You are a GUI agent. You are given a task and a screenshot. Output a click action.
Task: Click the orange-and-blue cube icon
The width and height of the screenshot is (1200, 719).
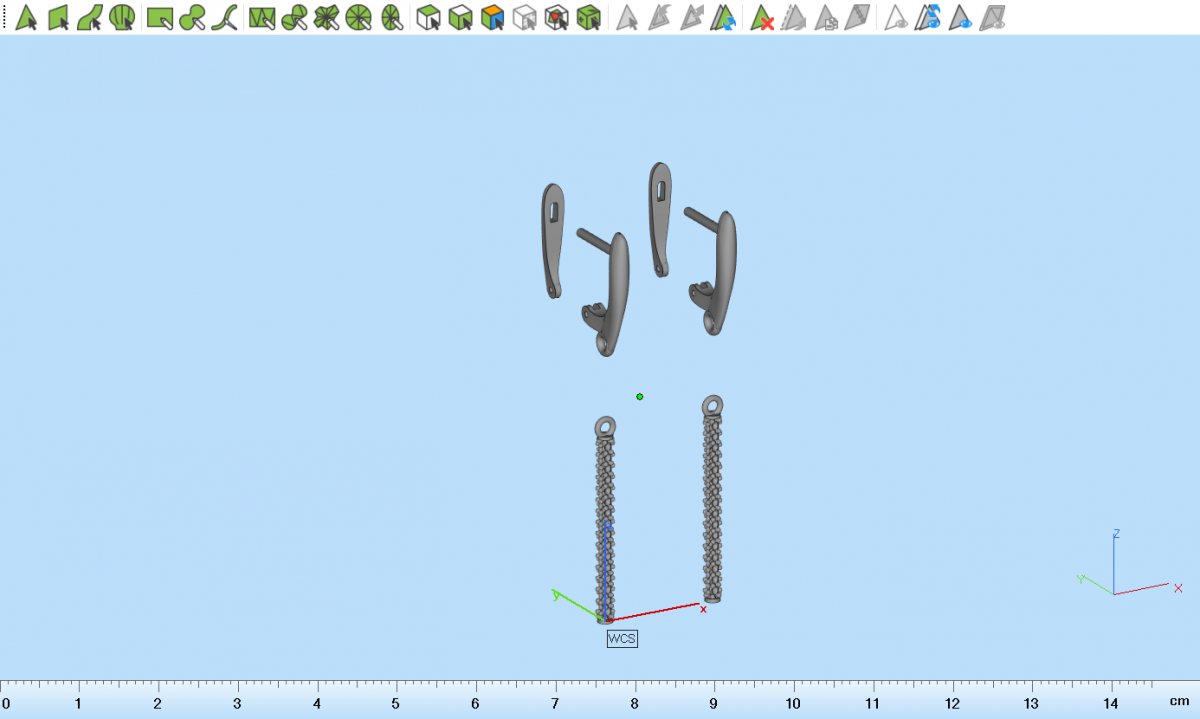[x=491, y=17]
